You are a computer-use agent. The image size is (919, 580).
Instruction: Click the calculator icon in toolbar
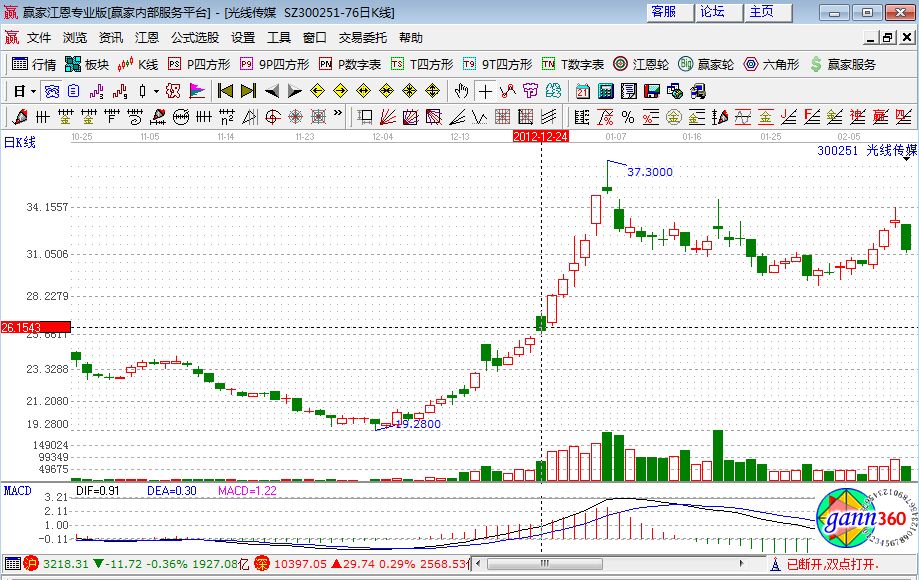point(605,91)
